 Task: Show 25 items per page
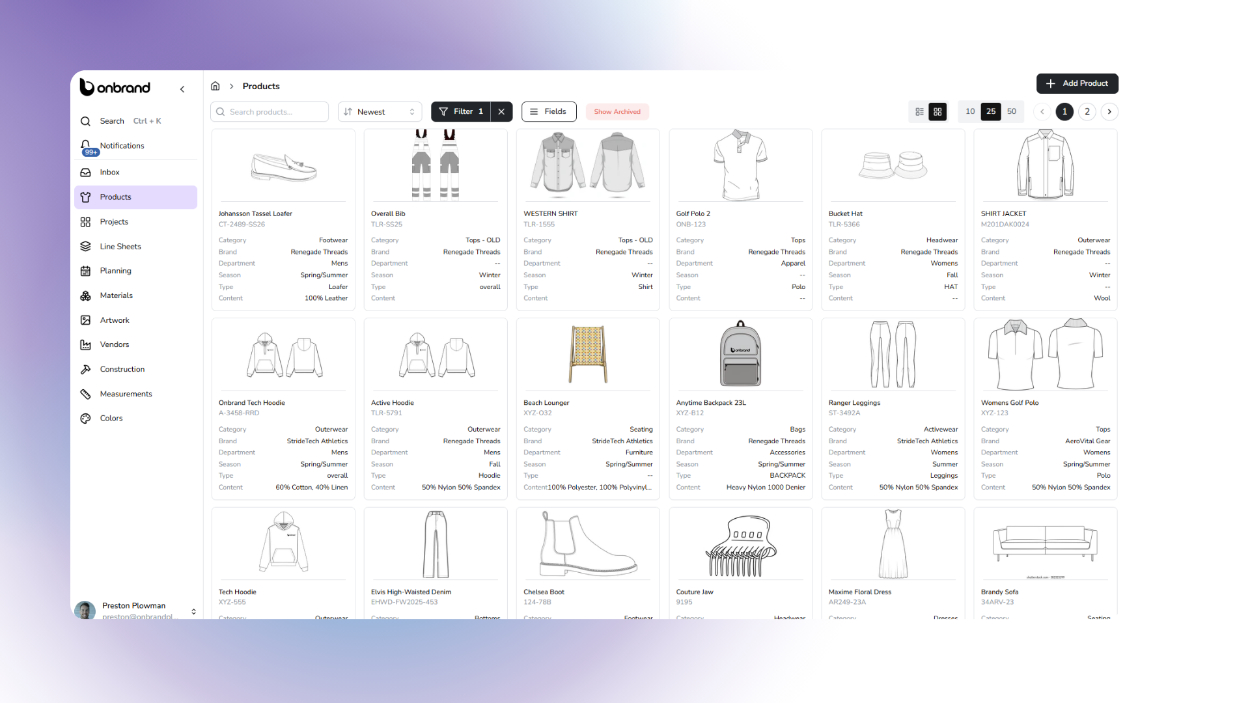991,112
